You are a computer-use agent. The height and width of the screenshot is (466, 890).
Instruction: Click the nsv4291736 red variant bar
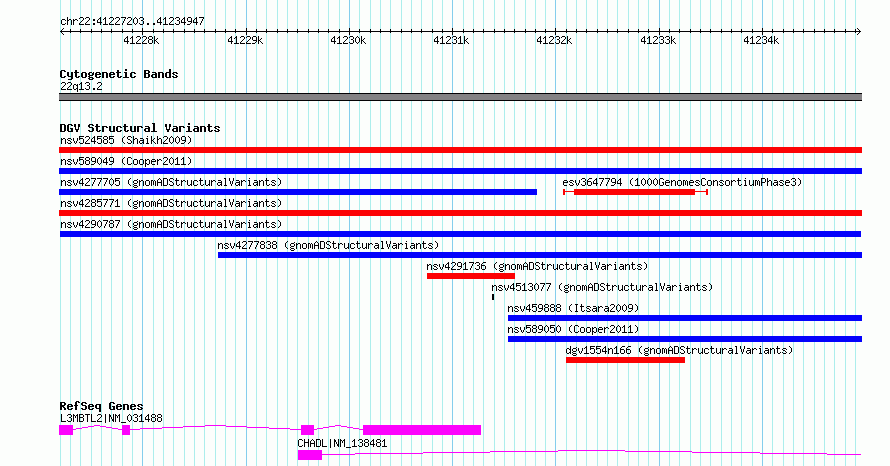[x=471, y=276]
